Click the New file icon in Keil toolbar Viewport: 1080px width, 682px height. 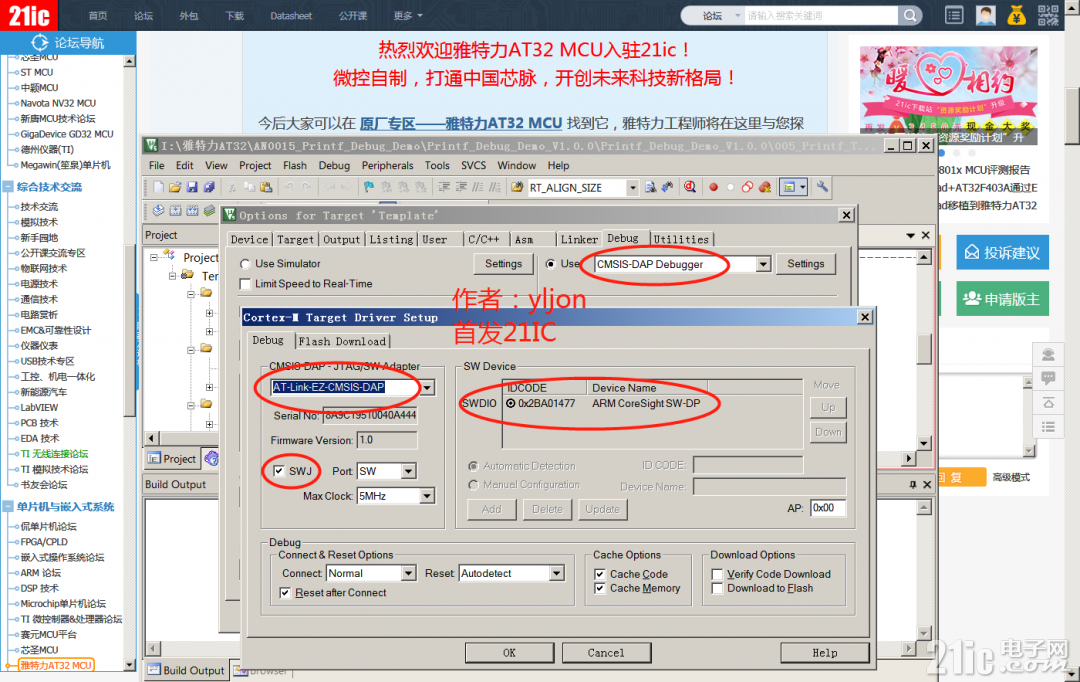[x=158, y=187]
